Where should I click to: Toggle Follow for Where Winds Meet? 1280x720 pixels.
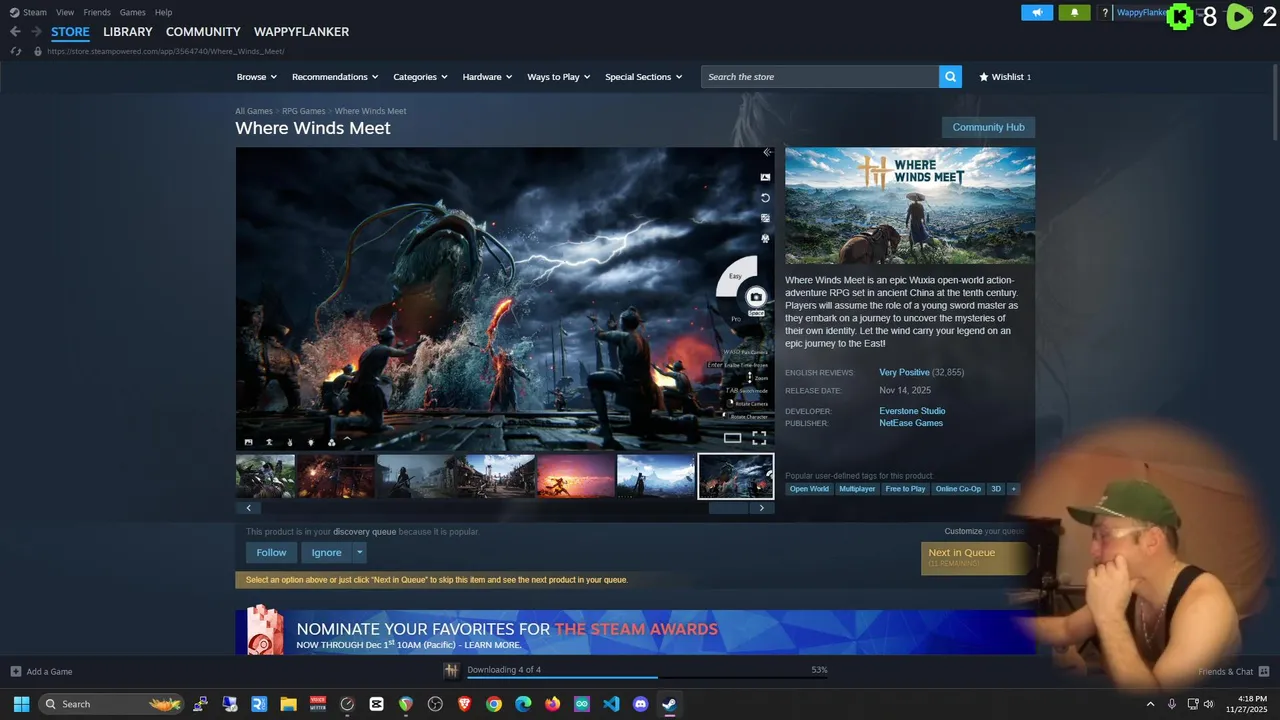(x=271, y=552)
